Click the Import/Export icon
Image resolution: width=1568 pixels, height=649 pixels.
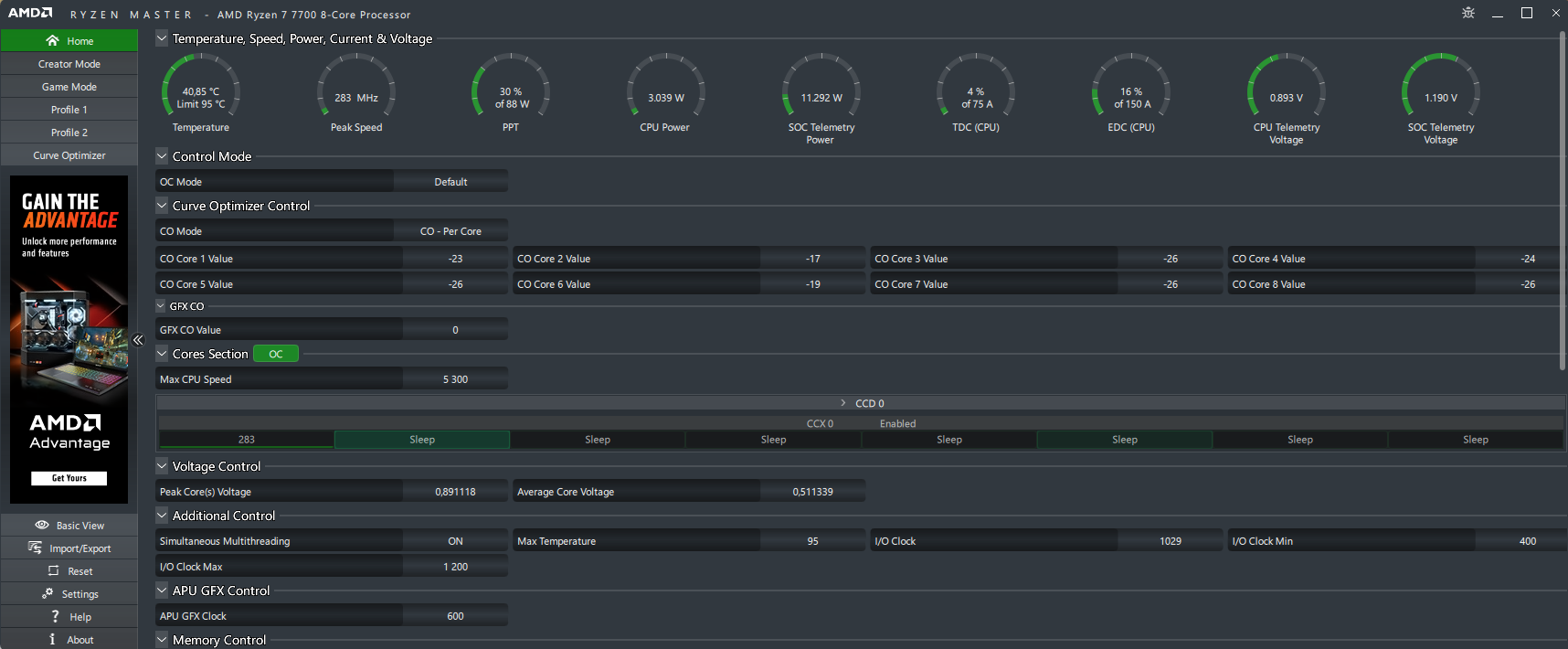tap(35, 548)
